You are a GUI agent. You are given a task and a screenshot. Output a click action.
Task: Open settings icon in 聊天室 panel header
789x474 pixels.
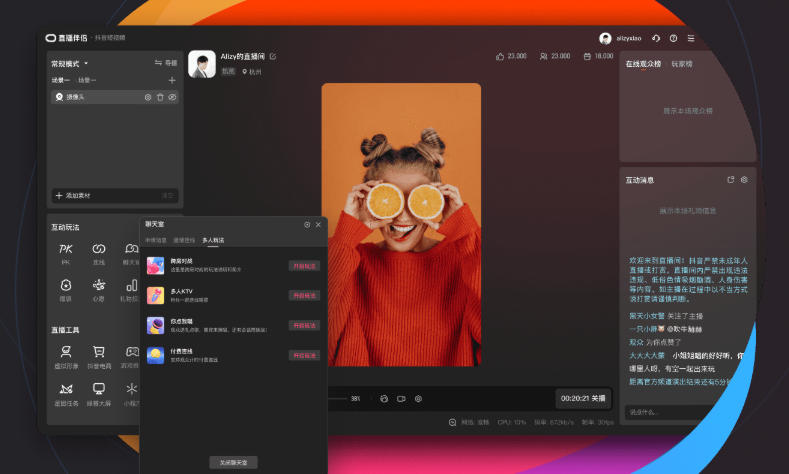[x=307, y=224]
